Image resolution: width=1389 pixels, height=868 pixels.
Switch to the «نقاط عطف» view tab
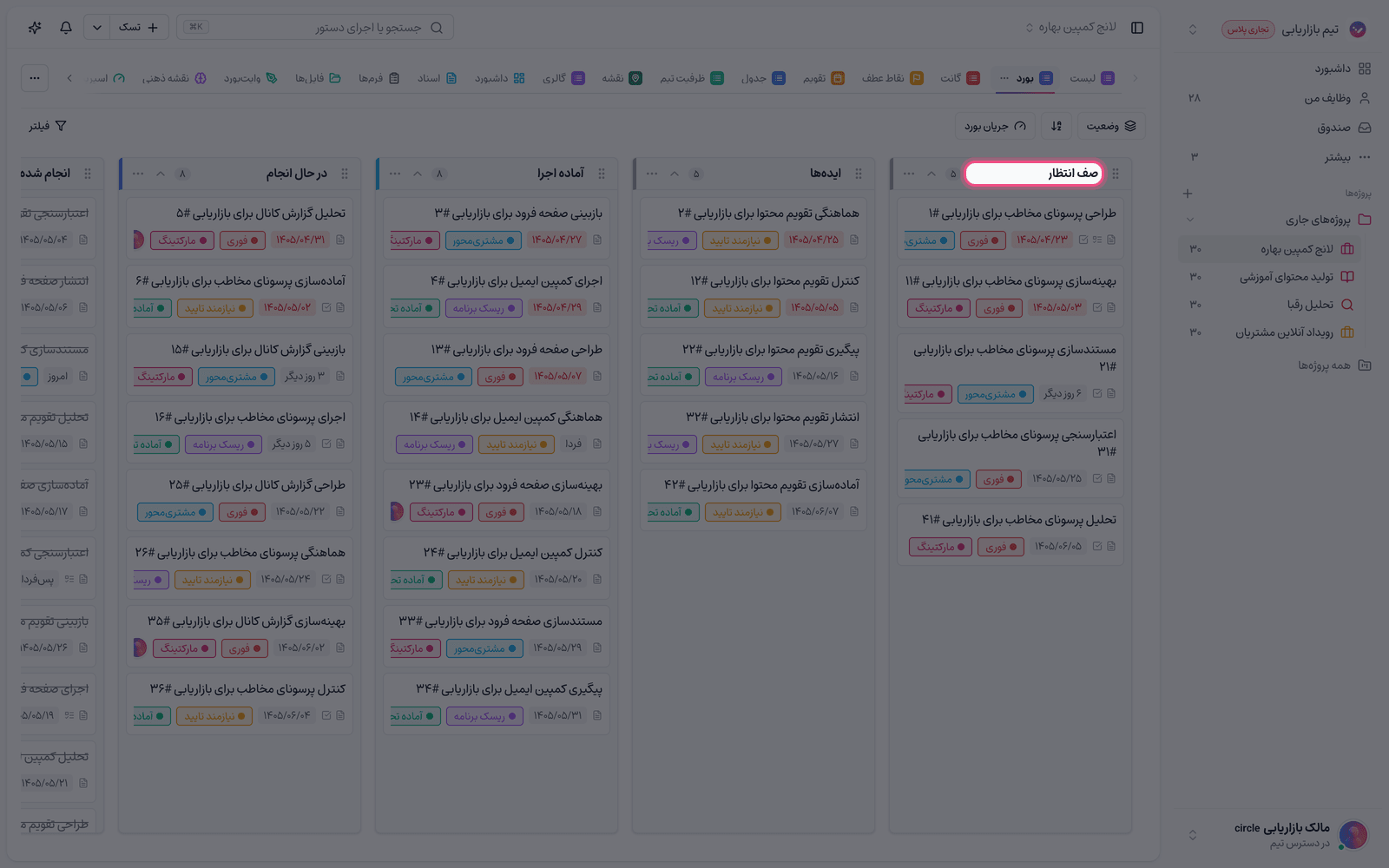pyautogui.click(x=892, y=78)
